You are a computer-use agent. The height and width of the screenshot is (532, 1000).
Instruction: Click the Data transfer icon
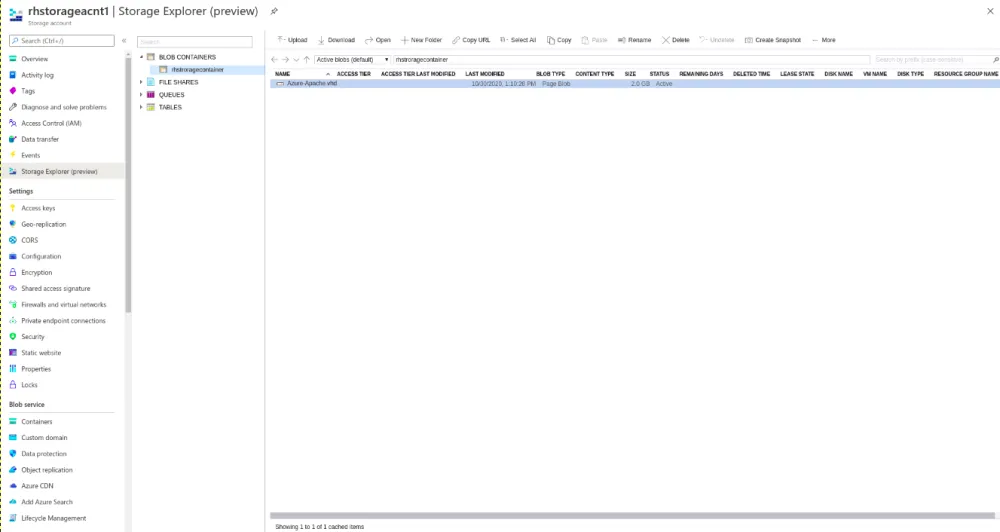[x=13, y=139]
